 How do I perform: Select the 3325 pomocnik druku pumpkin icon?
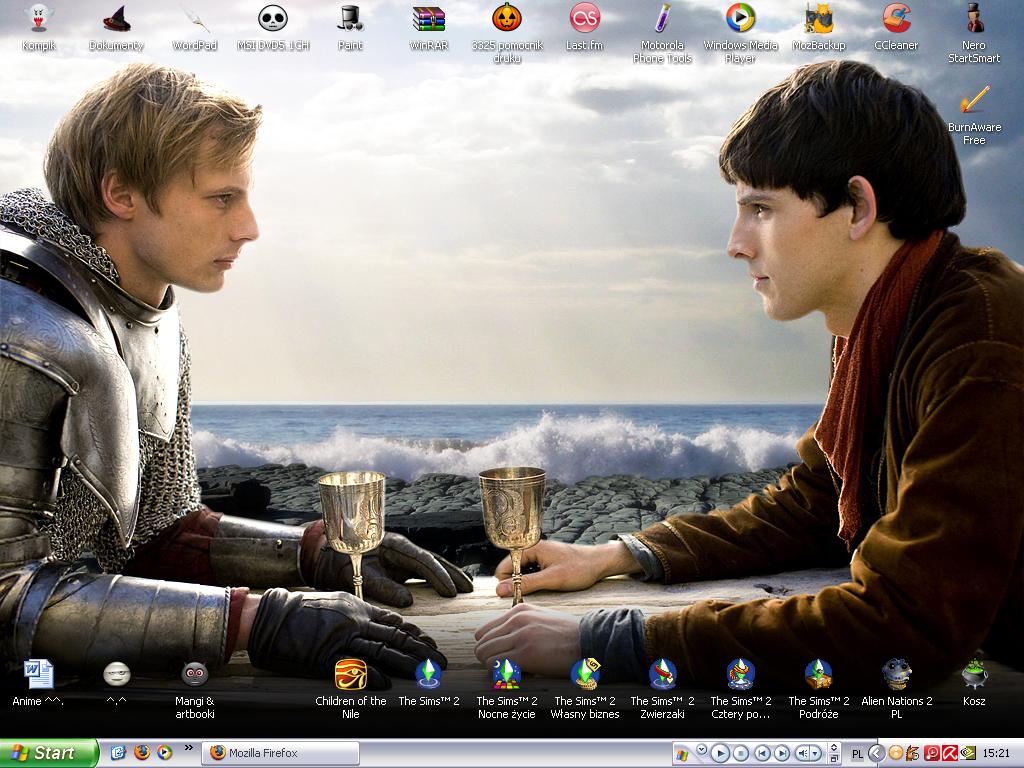(507, 34)
